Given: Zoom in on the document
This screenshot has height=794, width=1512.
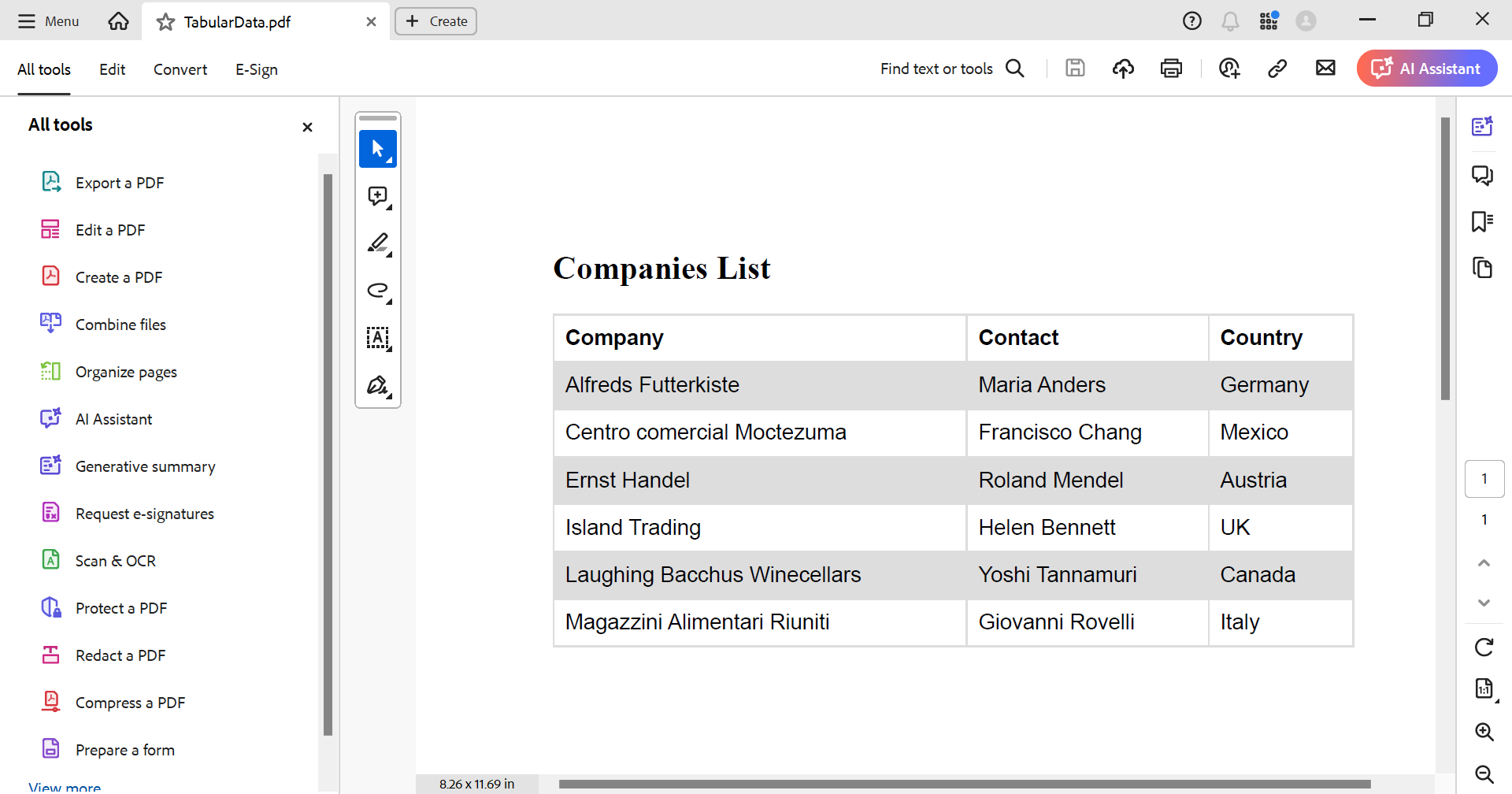Looking at the screenshot, I should tap(1485, 732).
